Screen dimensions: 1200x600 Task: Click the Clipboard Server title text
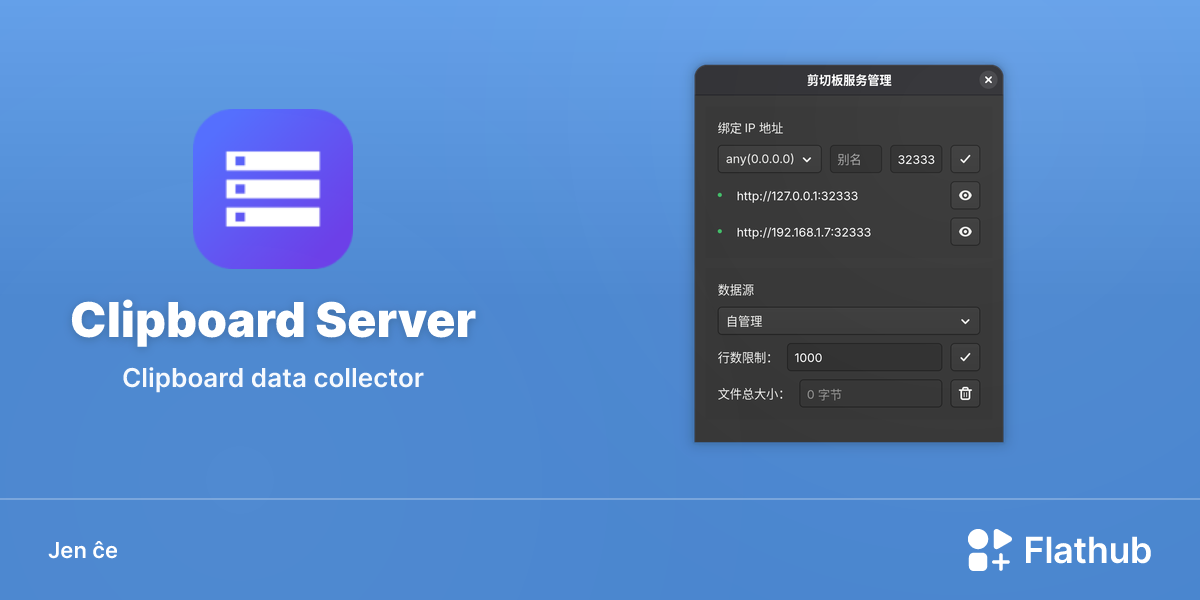[273, 321]
